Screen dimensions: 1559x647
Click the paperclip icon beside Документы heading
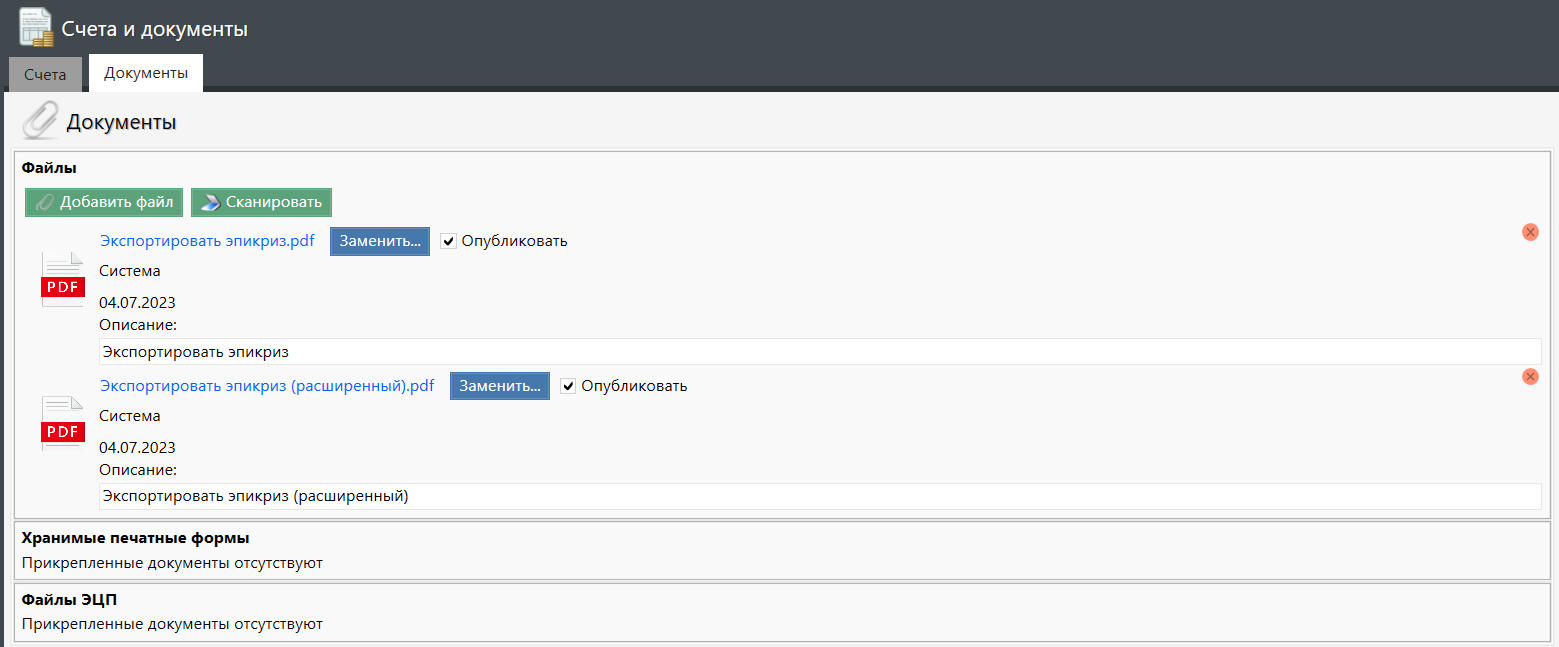40,121
